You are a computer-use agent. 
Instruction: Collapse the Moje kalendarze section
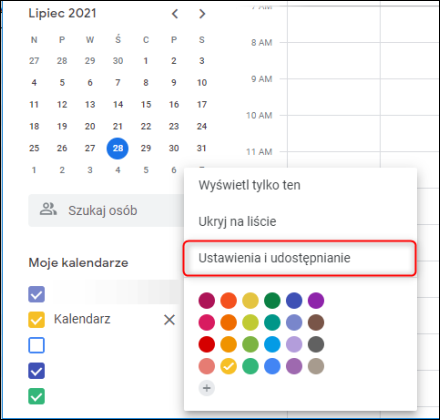[x=78, y=263]
